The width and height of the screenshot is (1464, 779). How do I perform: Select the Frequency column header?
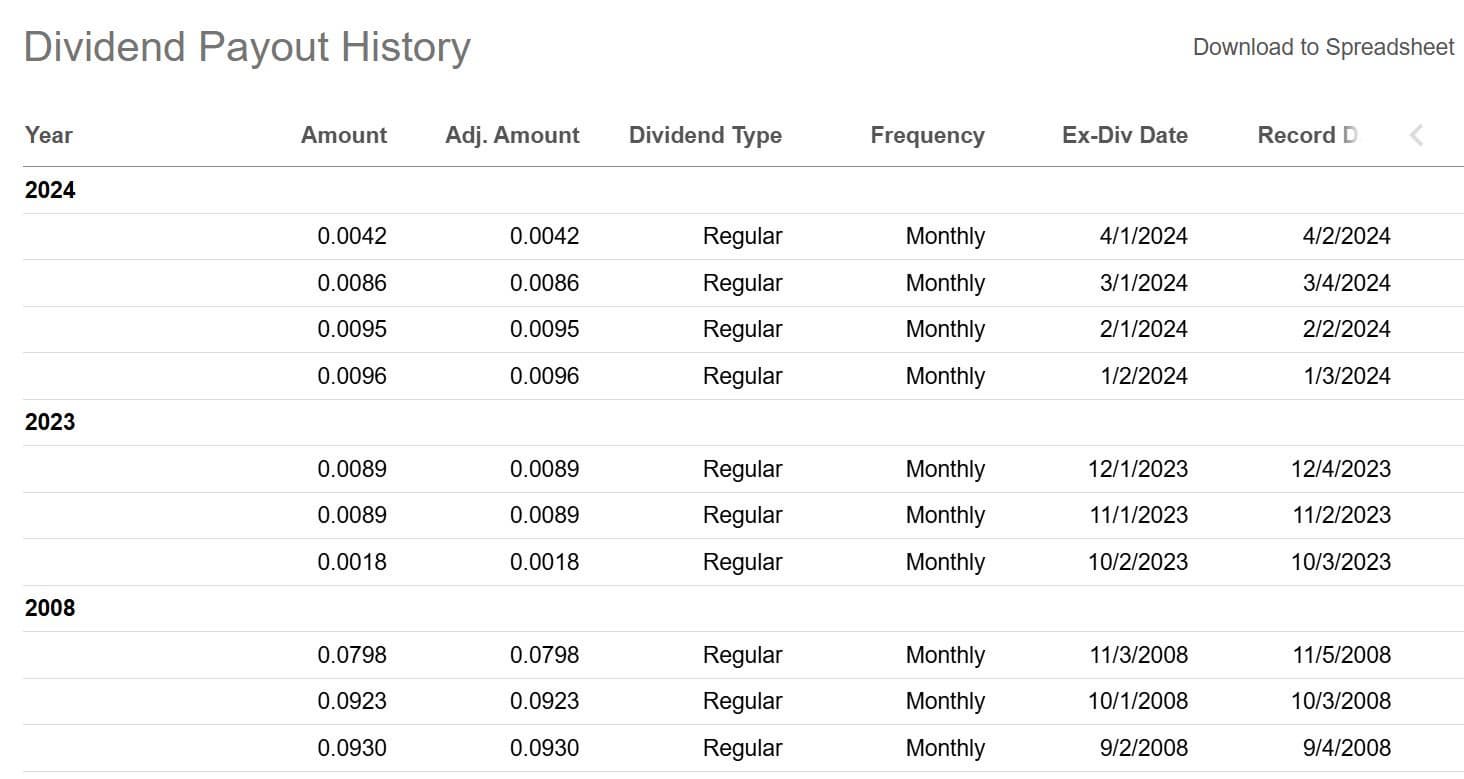pos(927,135)
